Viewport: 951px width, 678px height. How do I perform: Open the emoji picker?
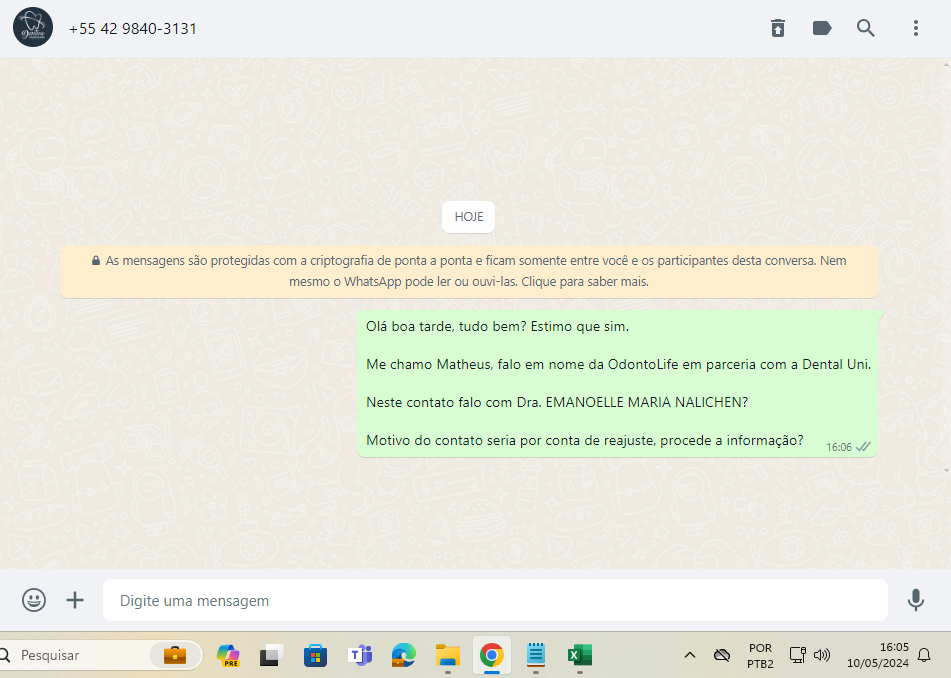click(x=34, y=600)
